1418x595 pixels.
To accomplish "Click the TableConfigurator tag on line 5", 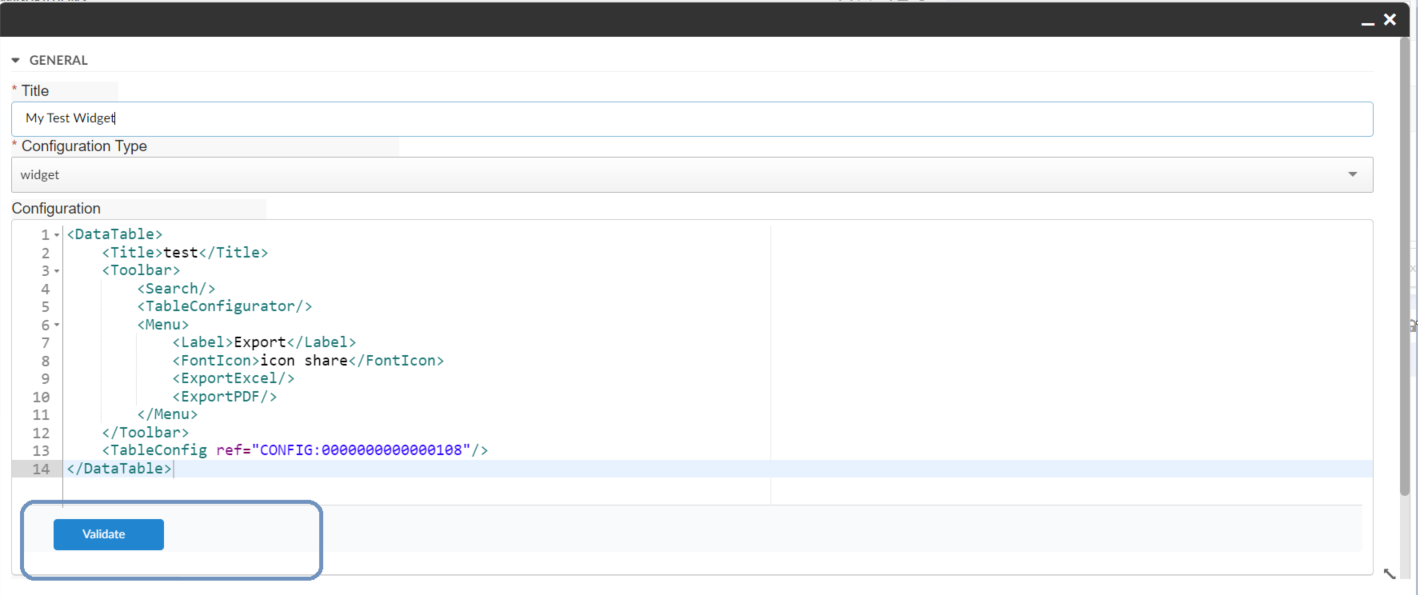I will (225, 307).
